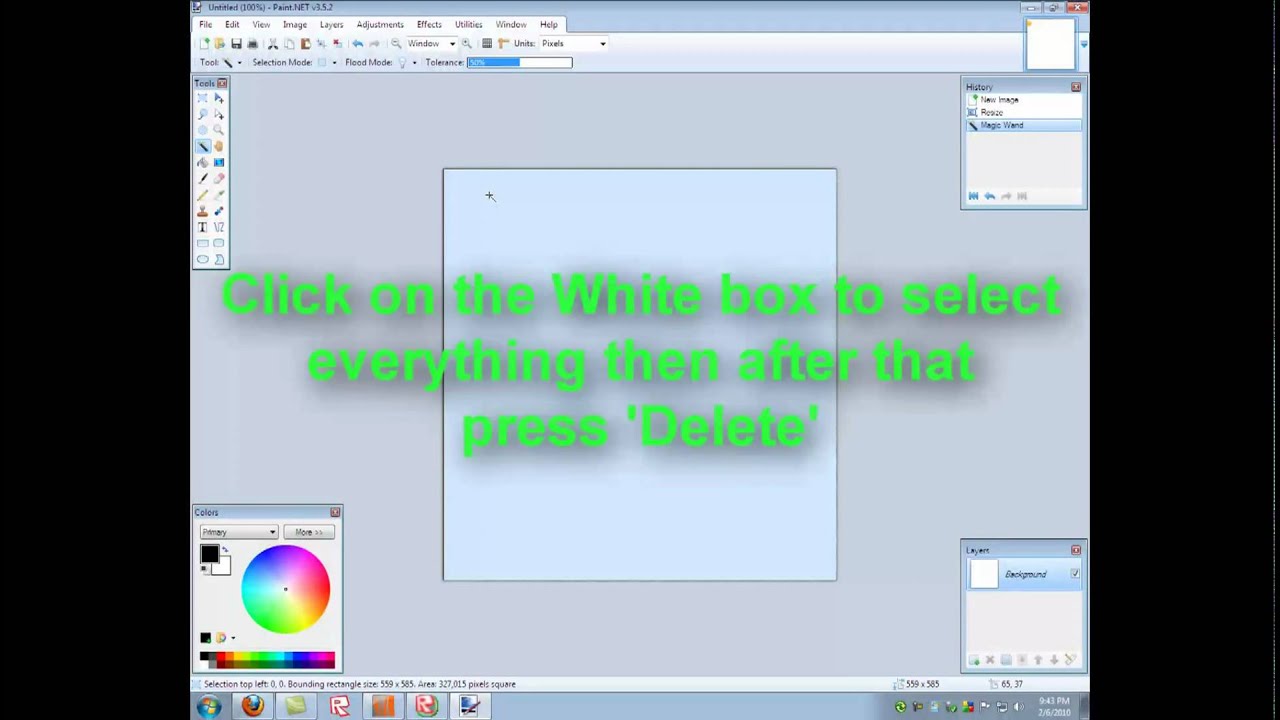The image size is (1280, 720).
Task: Select the Color Picker tool
Action: coord(218,194)
